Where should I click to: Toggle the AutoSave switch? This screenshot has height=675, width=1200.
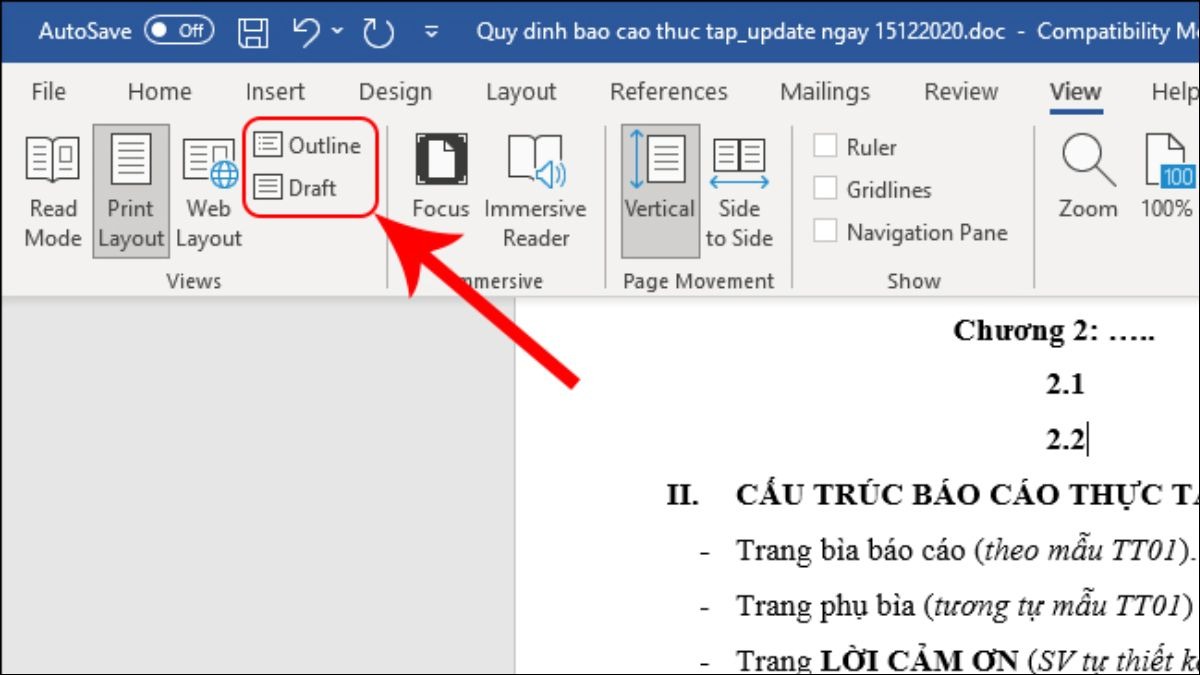[x=178, y=30]
